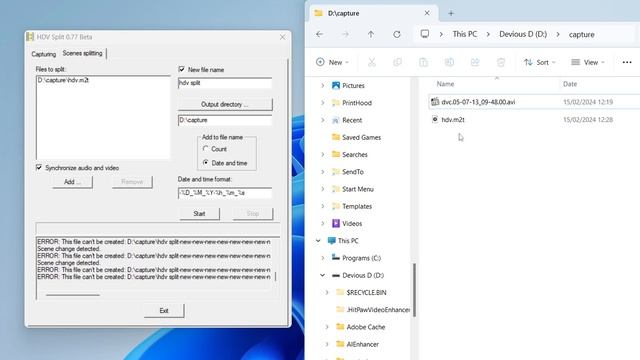Select Videos folder icon in sidebar

pyautogui.click(x=336, y=223)
